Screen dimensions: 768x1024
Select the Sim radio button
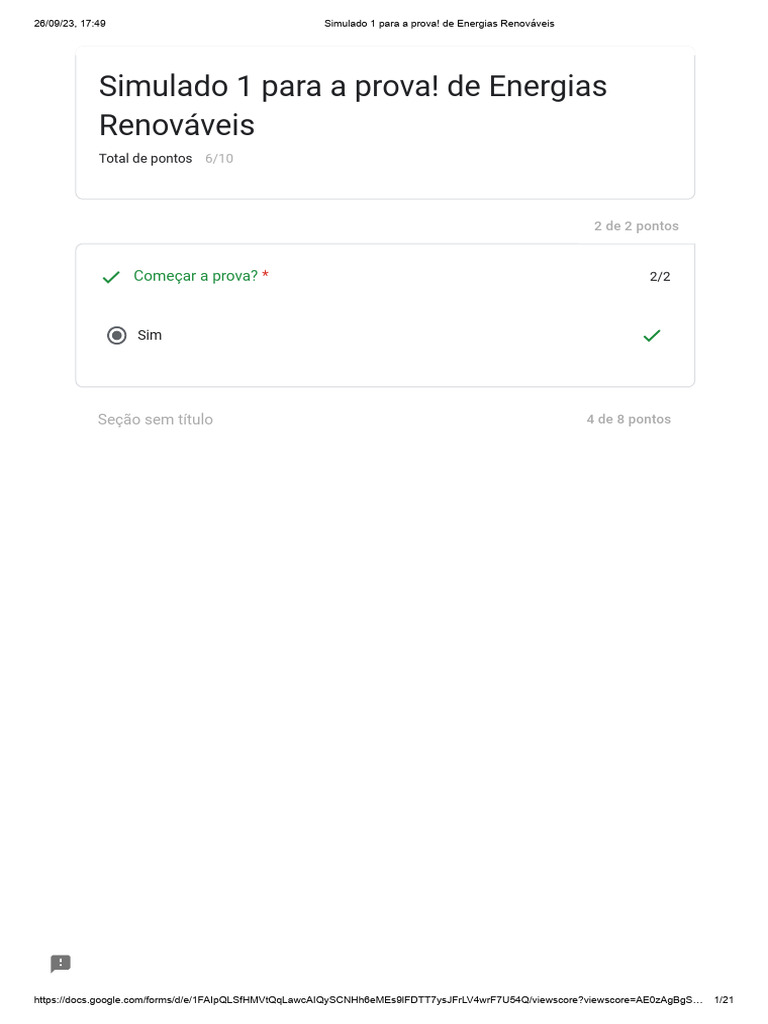click(x=117, y=336)
